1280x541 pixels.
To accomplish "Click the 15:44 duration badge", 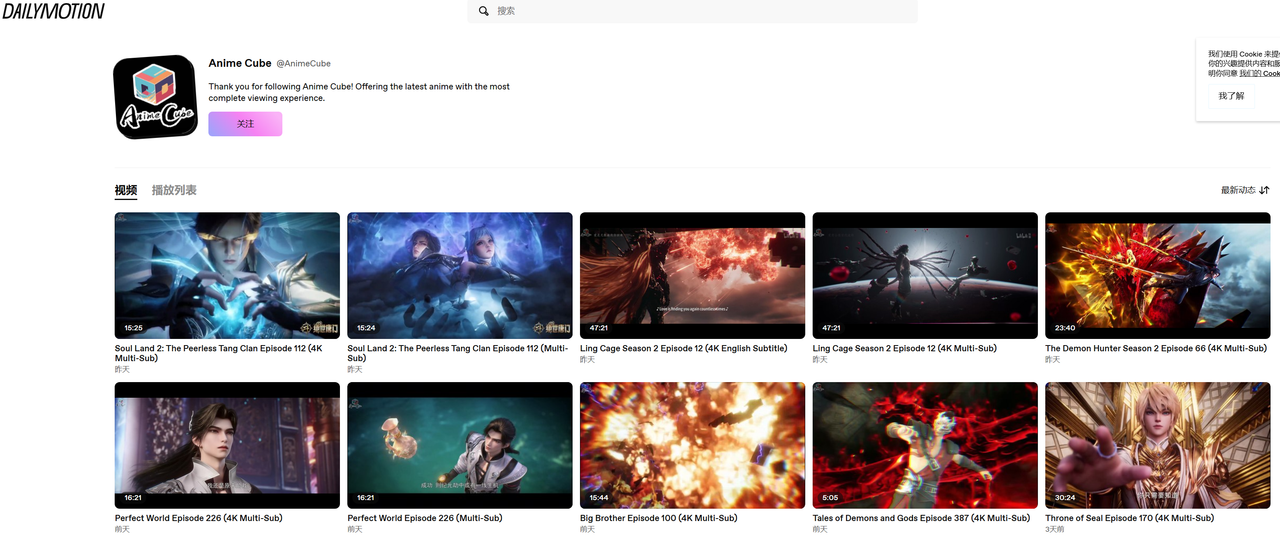I will (599, 497).
